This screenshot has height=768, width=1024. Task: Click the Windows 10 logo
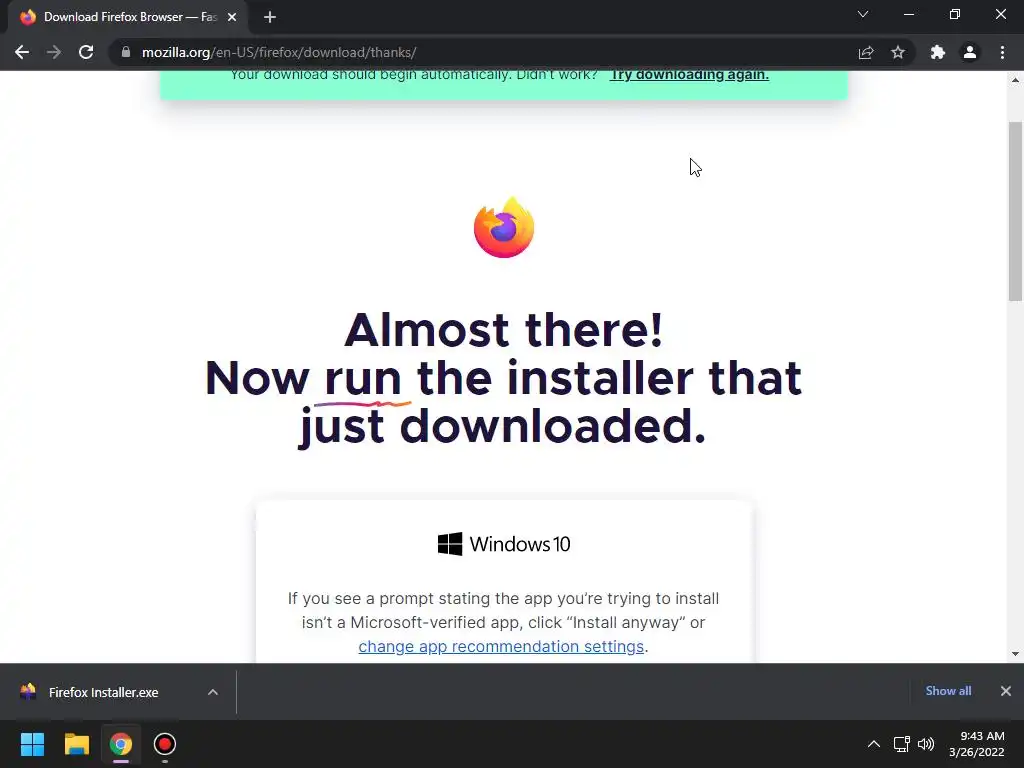pos(504,544)
